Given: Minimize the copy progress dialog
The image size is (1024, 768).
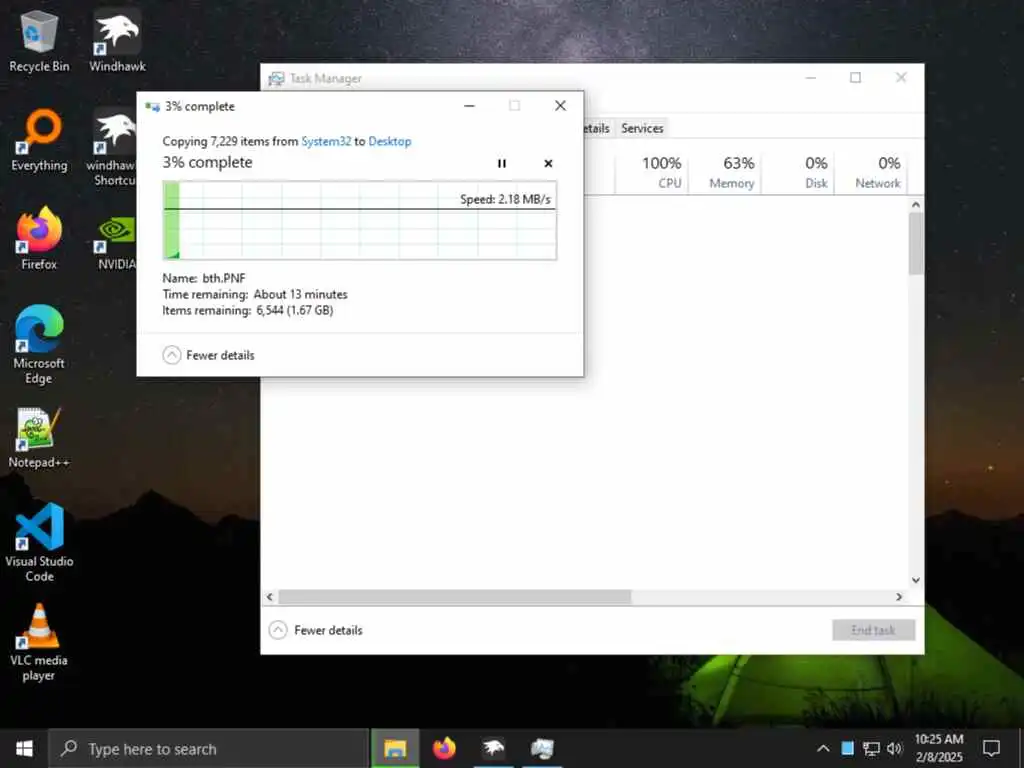Looking at the screenshot, I should [470, 106].
